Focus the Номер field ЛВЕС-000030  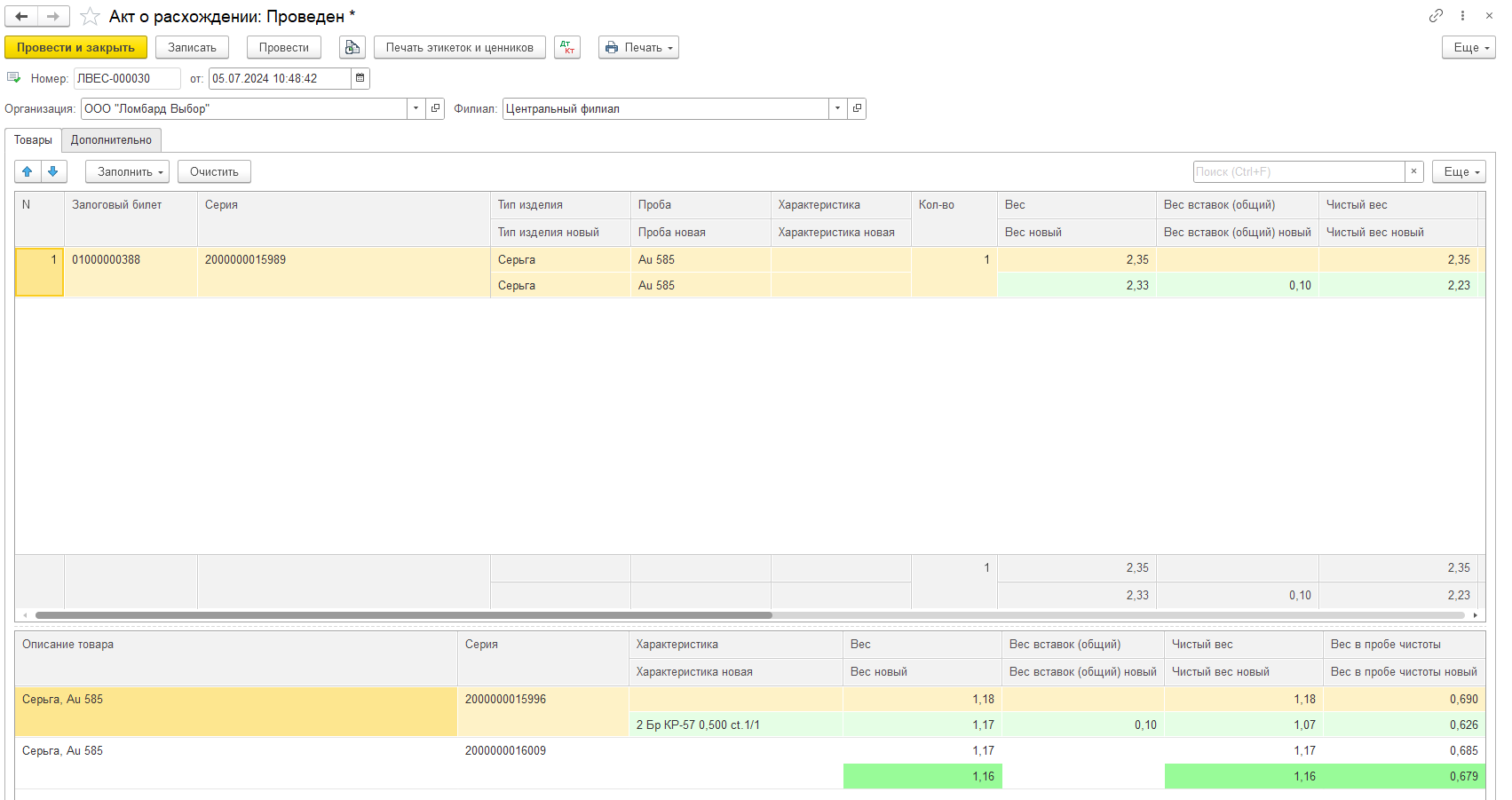point(127,78)
